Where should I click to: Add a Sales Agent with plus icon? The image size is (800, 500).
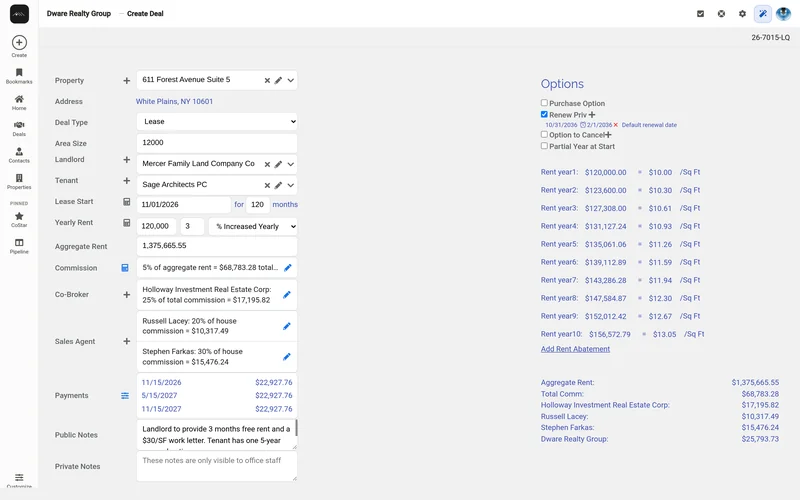click(x=127, y=341)
